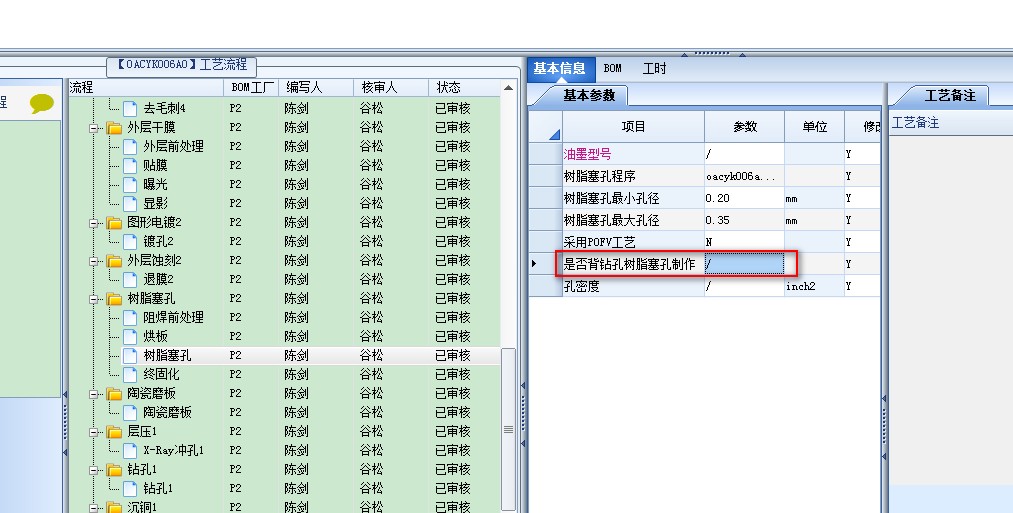Viewport: 1013px width, 513px height.
Task: Click document icon of 退膜2
Action: pos(131,280)
